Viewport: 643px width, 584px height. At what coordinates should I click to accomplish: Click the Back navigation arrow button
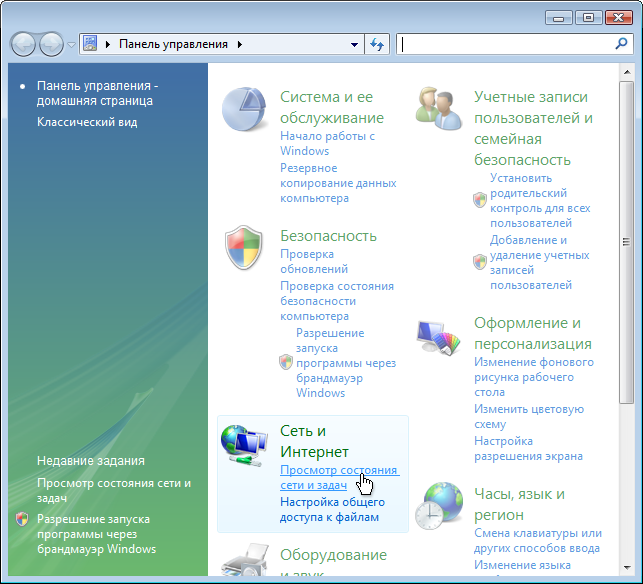[23, 44]
